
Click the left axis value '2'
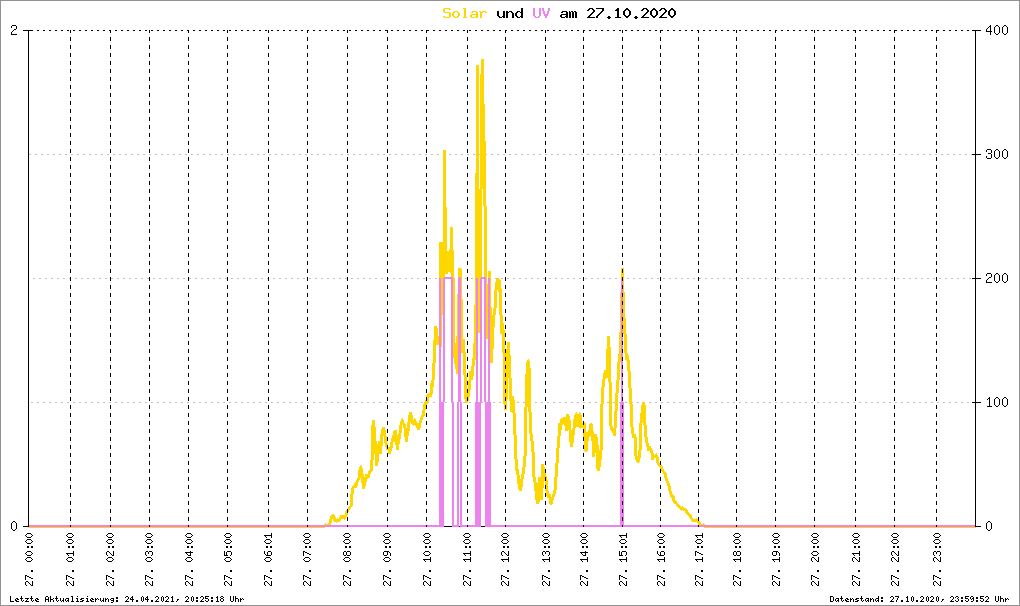pyautogui.click(x=14, y=30)
